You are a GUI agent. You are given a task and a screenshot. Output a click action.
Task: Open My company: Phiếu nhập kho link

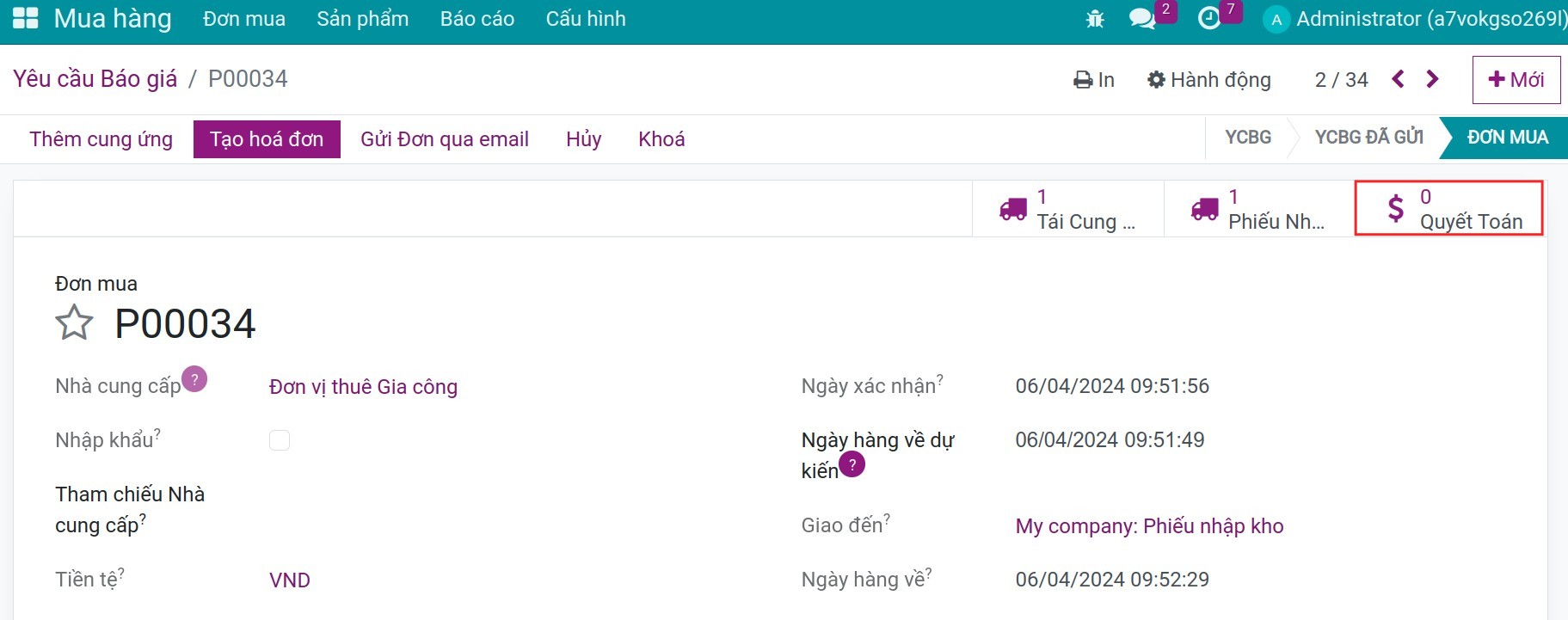point(1149,526)
